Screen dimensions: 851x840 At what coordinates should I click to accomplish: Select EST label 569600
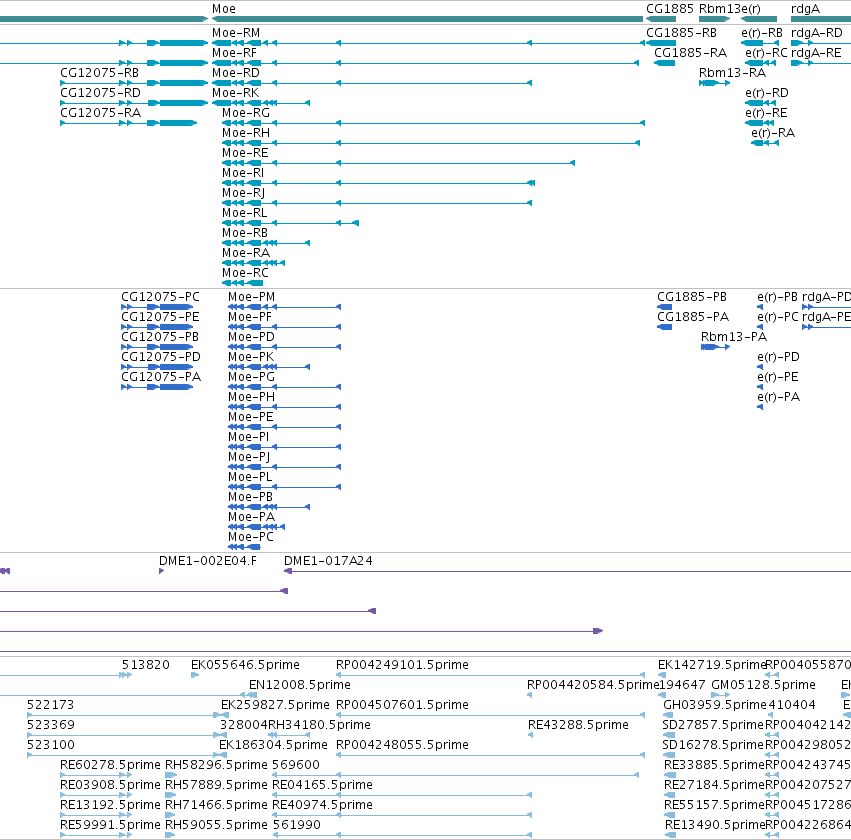pyautogui.click(x=296, y=765)
